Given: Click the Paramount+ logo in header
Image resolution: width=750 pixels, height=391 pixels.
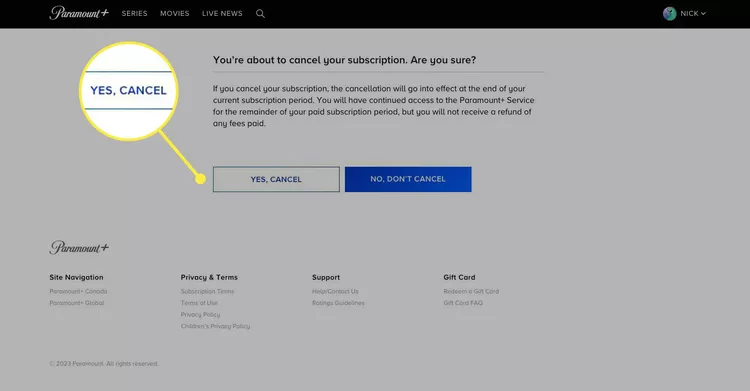Looking at the screenshot, I should (x=79, y=13).
